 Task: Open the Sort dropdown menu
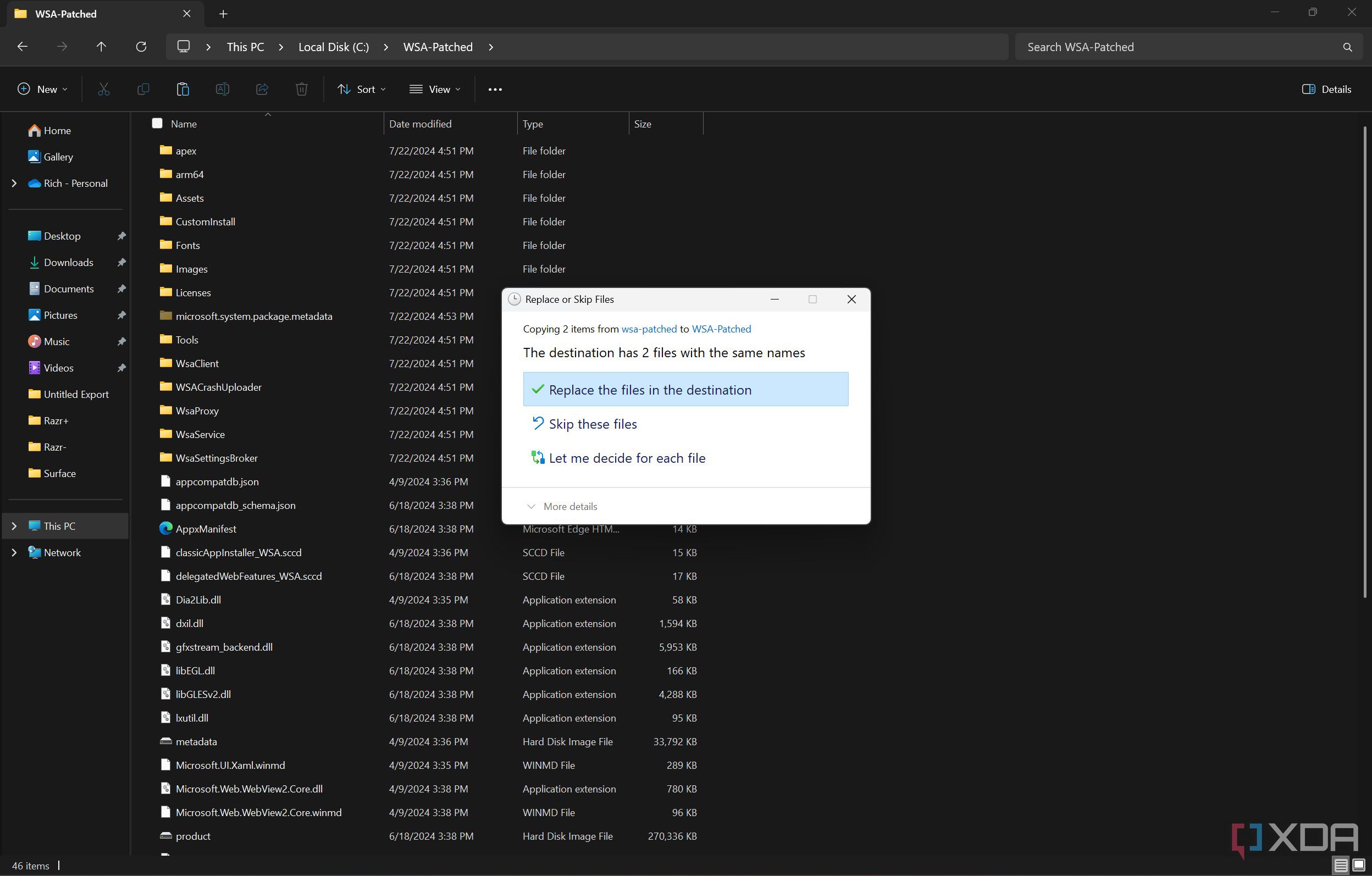(362, 90)
